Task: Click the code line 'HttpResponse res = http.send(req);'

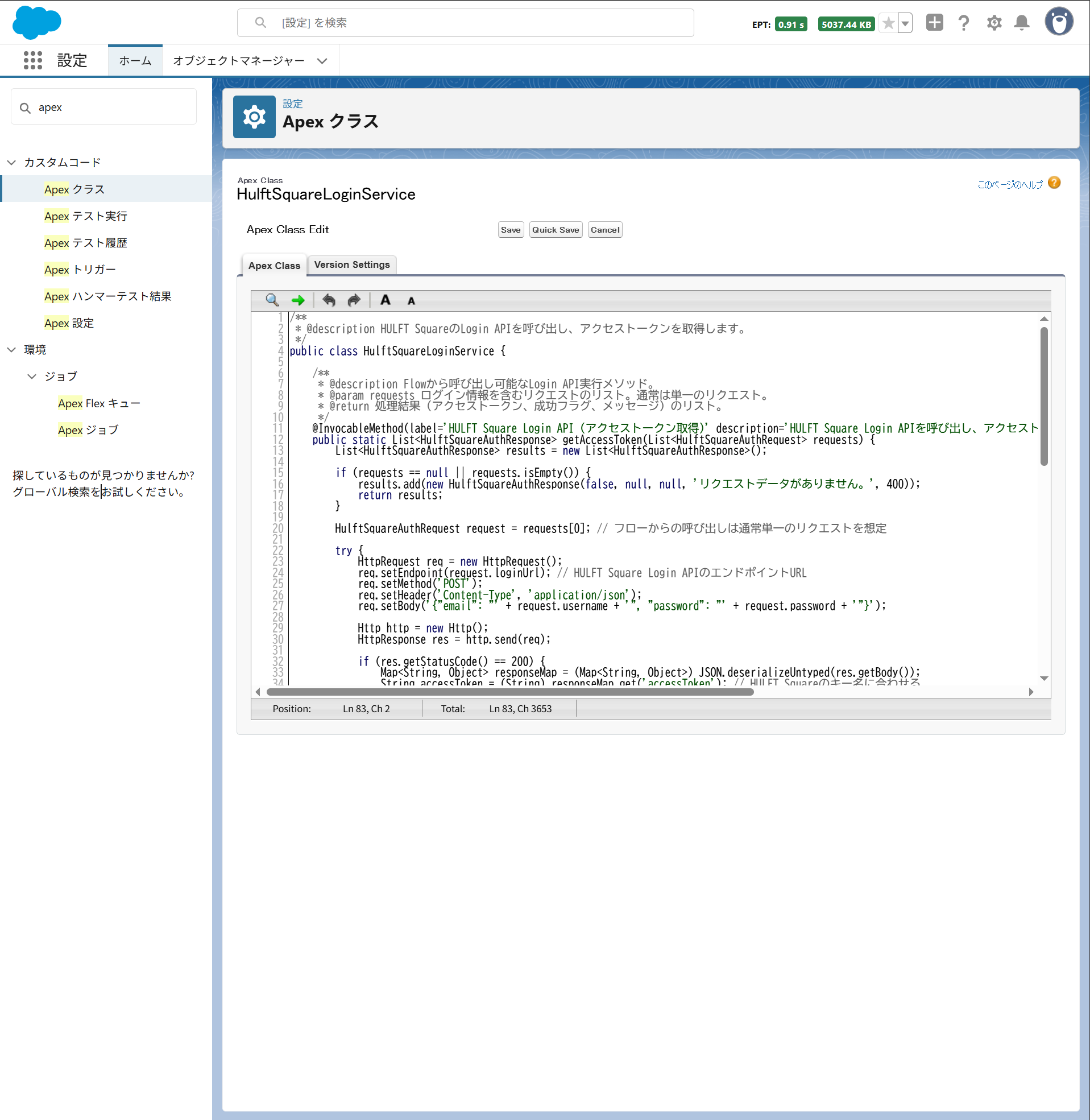Action: [454, 639]
